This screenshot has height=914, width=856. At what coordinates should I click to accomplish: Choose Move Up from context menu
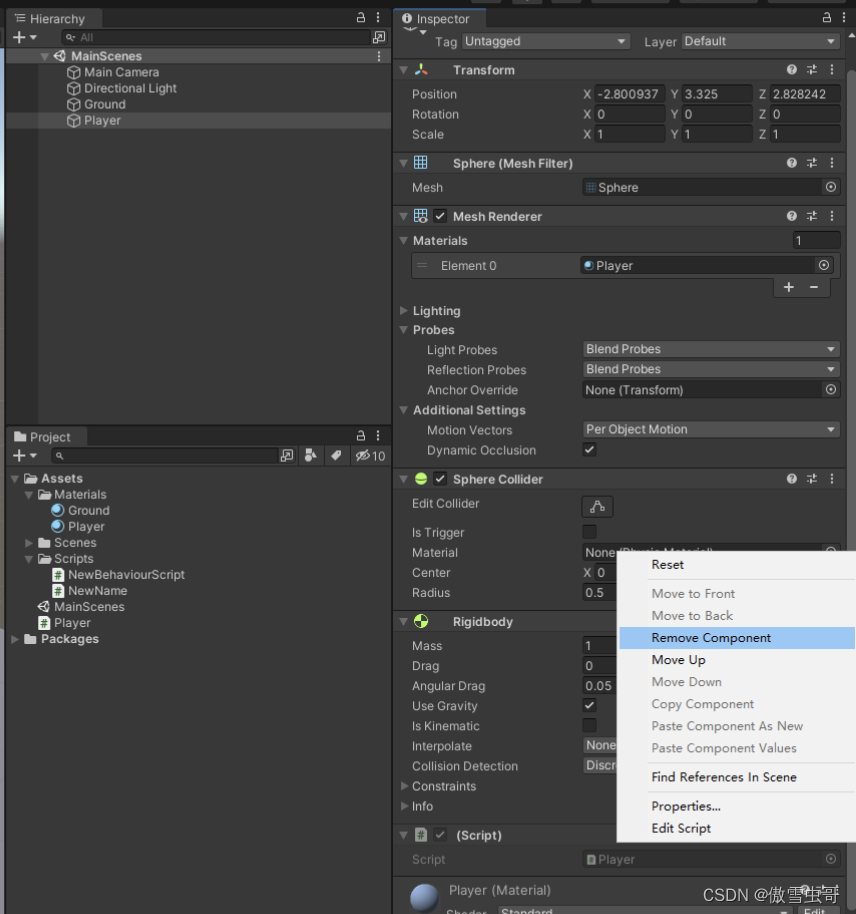[737, 660]
